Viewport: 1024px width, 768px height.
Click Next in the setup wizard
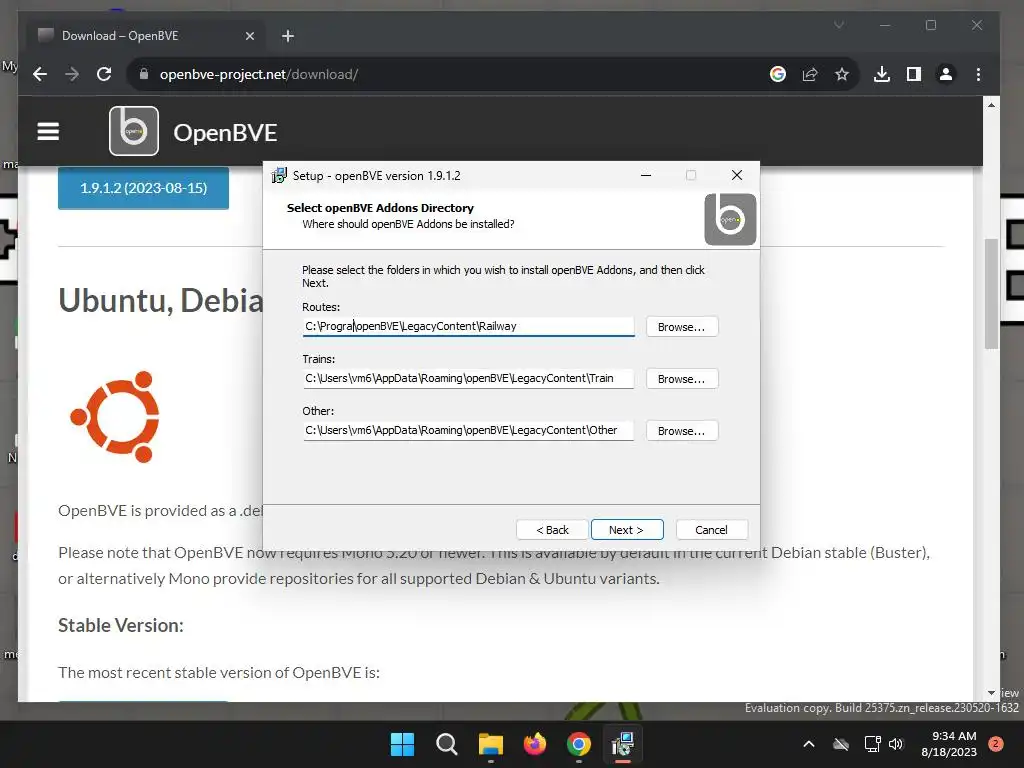pyautogui.click(x=627, y=530)
